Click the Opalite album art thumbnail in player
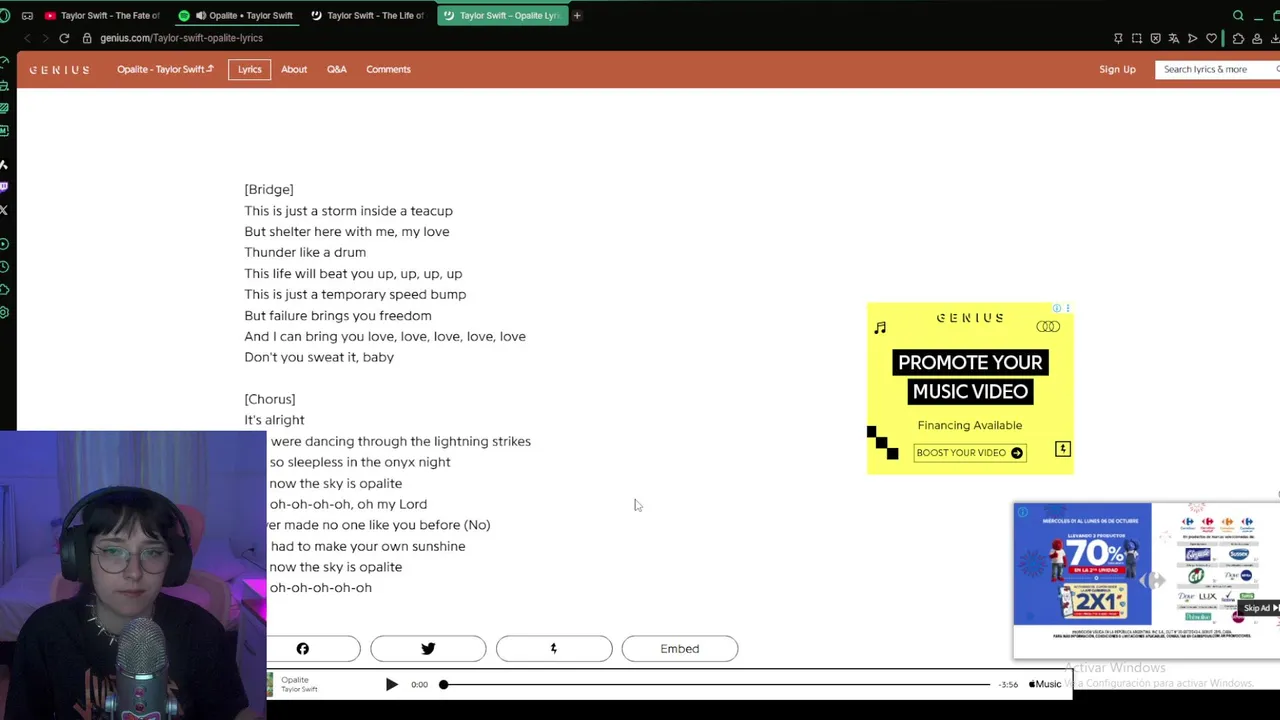 [270, 685]
